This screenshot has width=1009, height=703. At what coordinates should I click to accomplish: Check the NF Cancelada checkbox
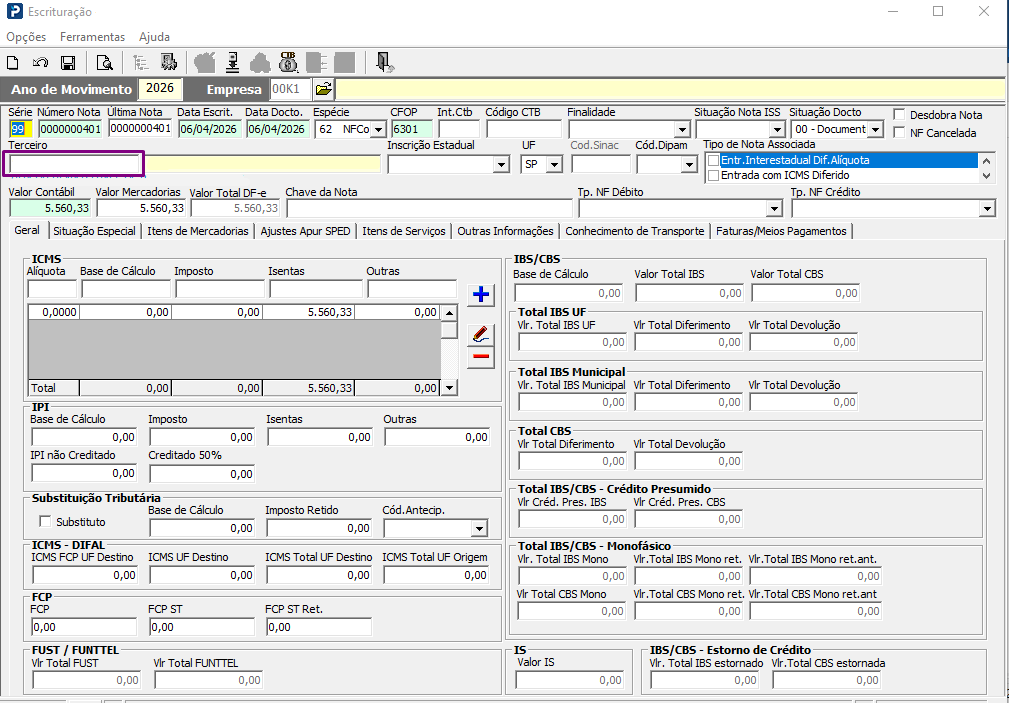pos(900,133)
